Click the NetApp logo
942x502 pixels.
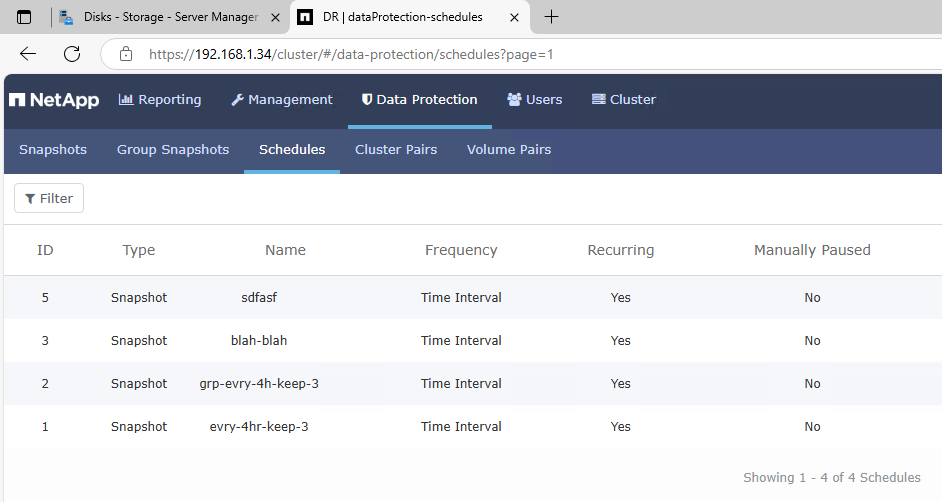point(54,100)
